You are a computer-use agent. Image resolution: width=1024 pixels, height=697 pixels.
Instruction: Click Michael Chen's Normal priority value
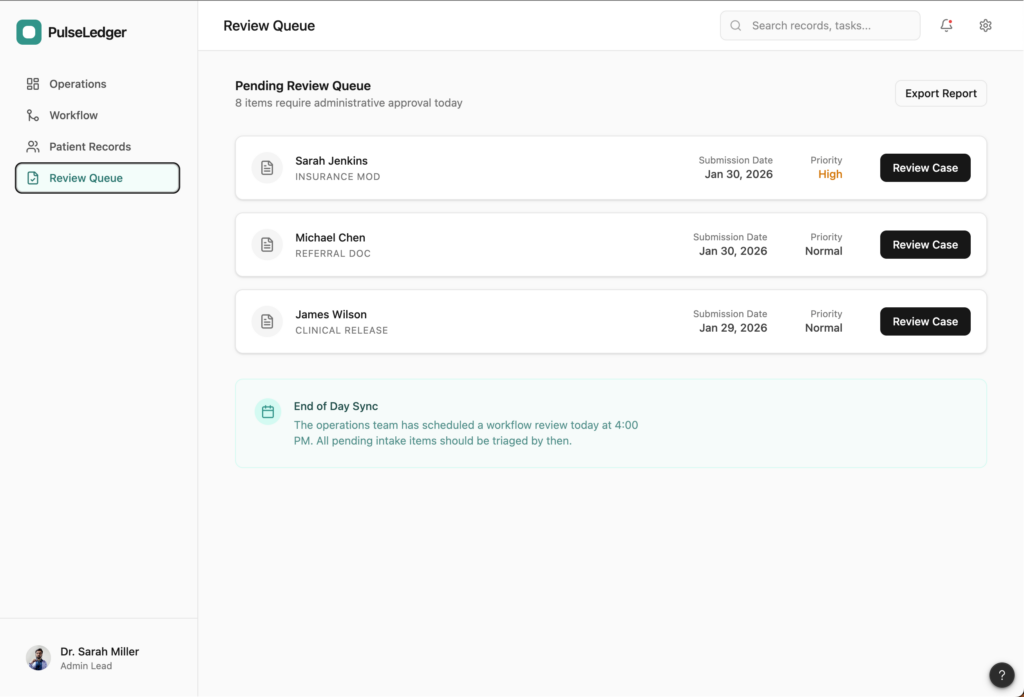coord(824,251)
